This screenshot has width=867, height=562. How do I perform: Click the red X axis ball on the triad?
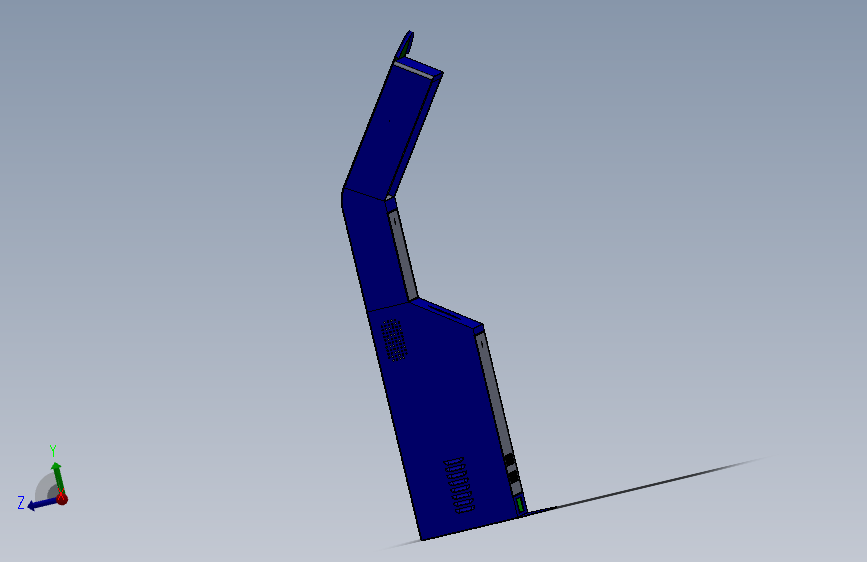62,498
